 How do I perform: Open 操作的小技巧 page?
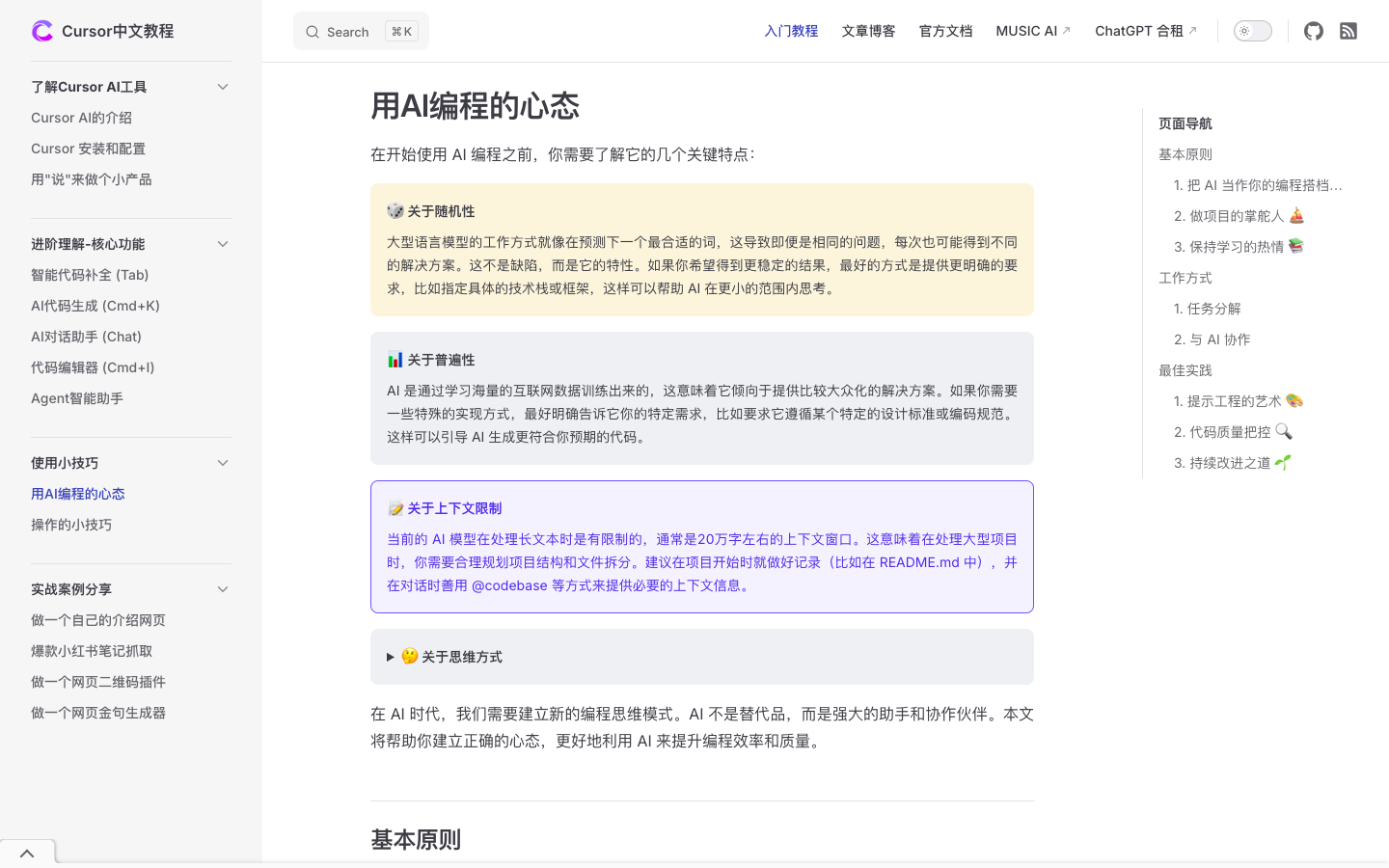coord(71,525)
